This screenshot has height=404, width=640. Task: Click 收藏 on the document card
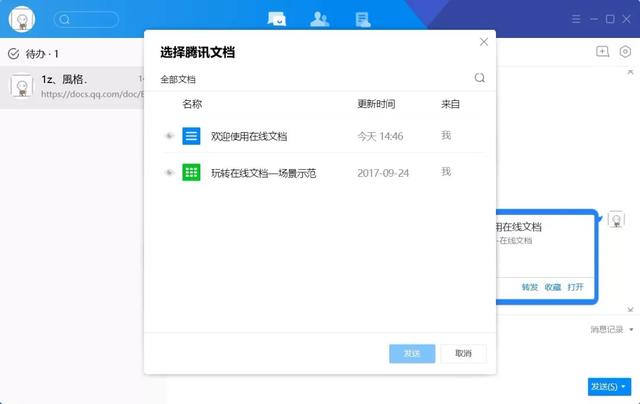(553, 287)
